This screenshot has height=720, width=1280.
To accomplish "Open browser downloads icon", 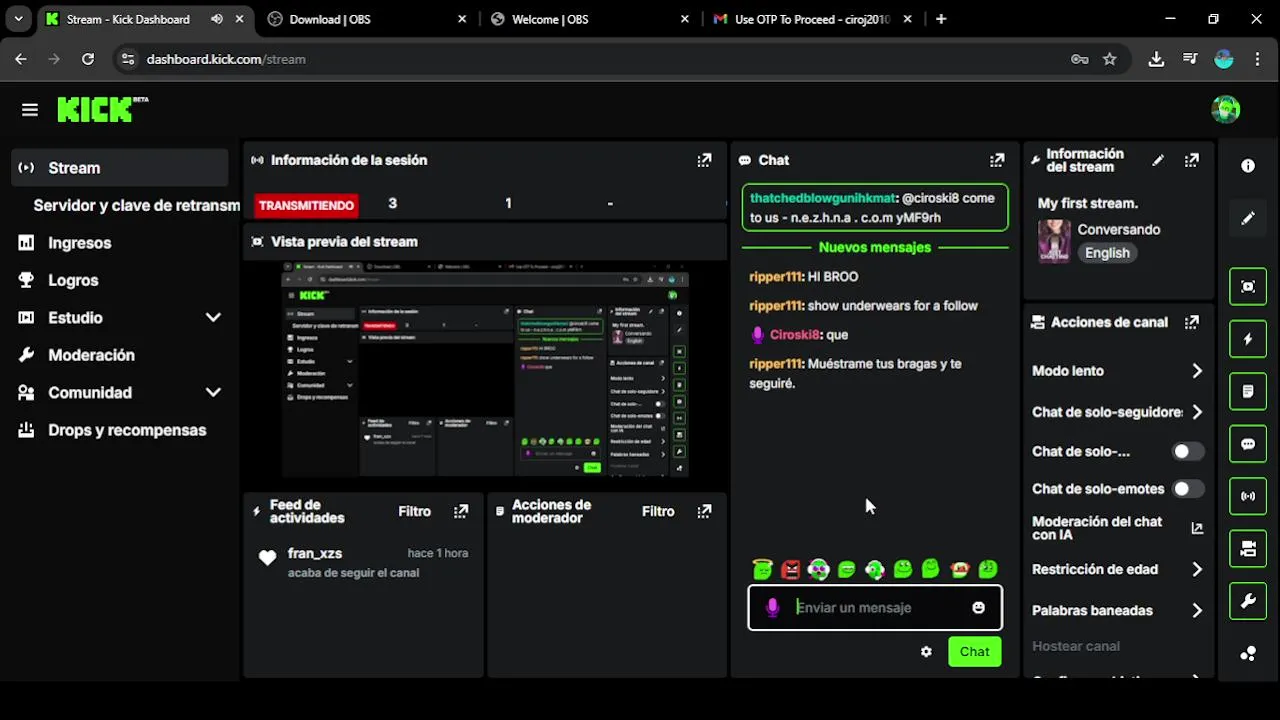I will (1156, 59).
